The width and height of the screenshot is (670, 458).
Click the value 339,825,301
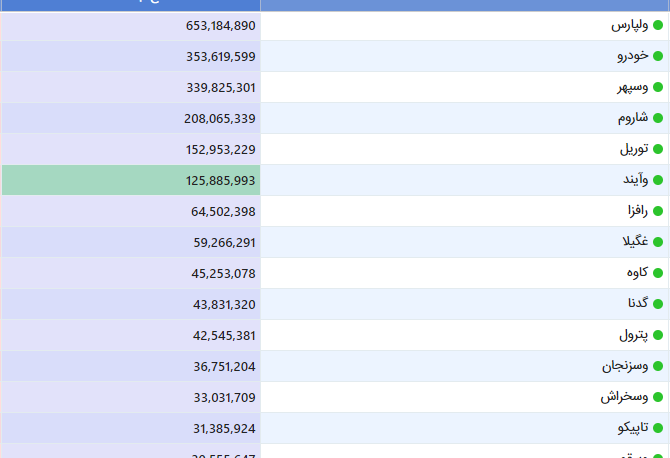tap(220, 88)
